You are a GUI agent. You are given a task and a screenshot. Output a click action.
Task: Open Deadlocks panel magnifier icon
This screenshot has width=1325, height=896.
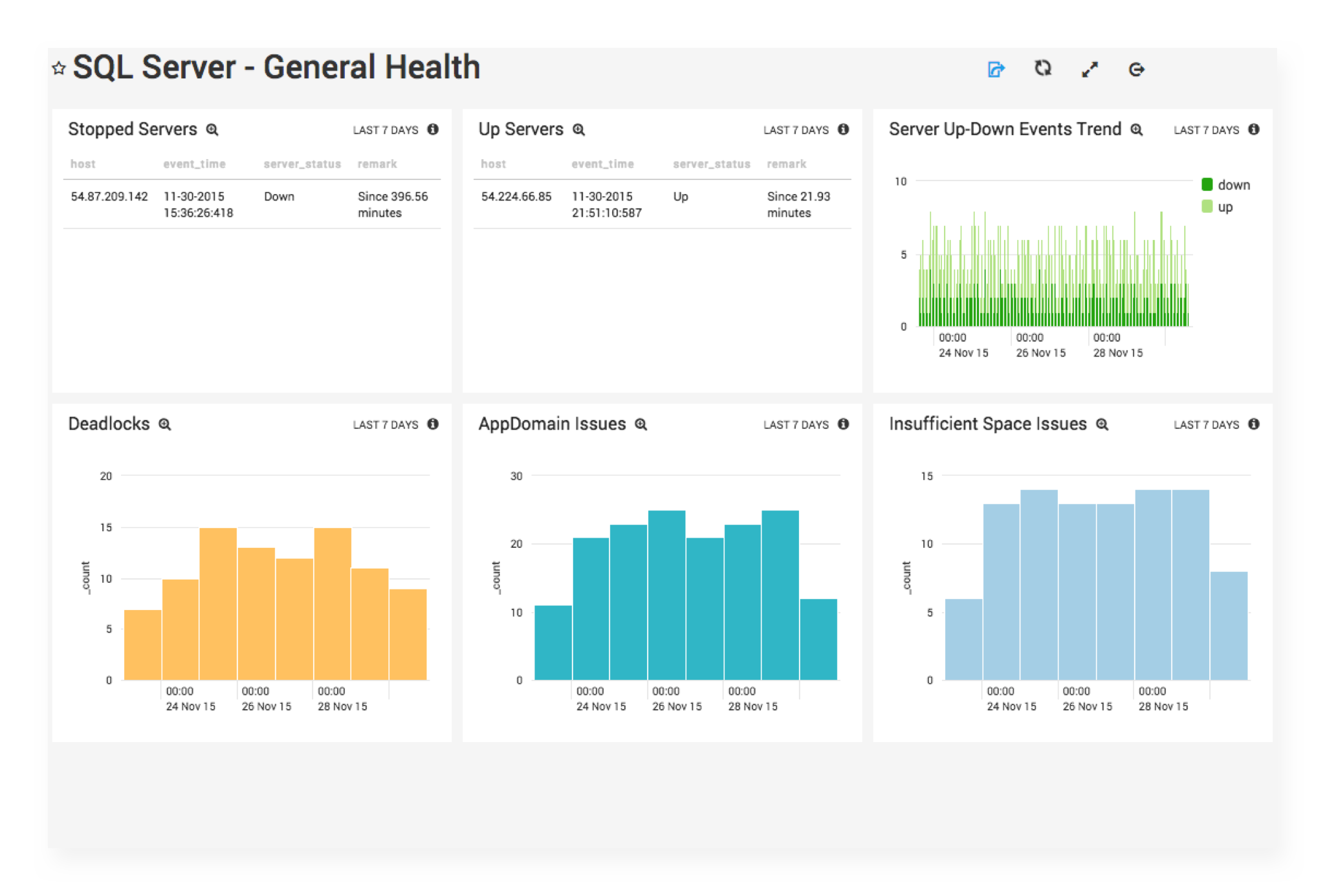[165, 424]
